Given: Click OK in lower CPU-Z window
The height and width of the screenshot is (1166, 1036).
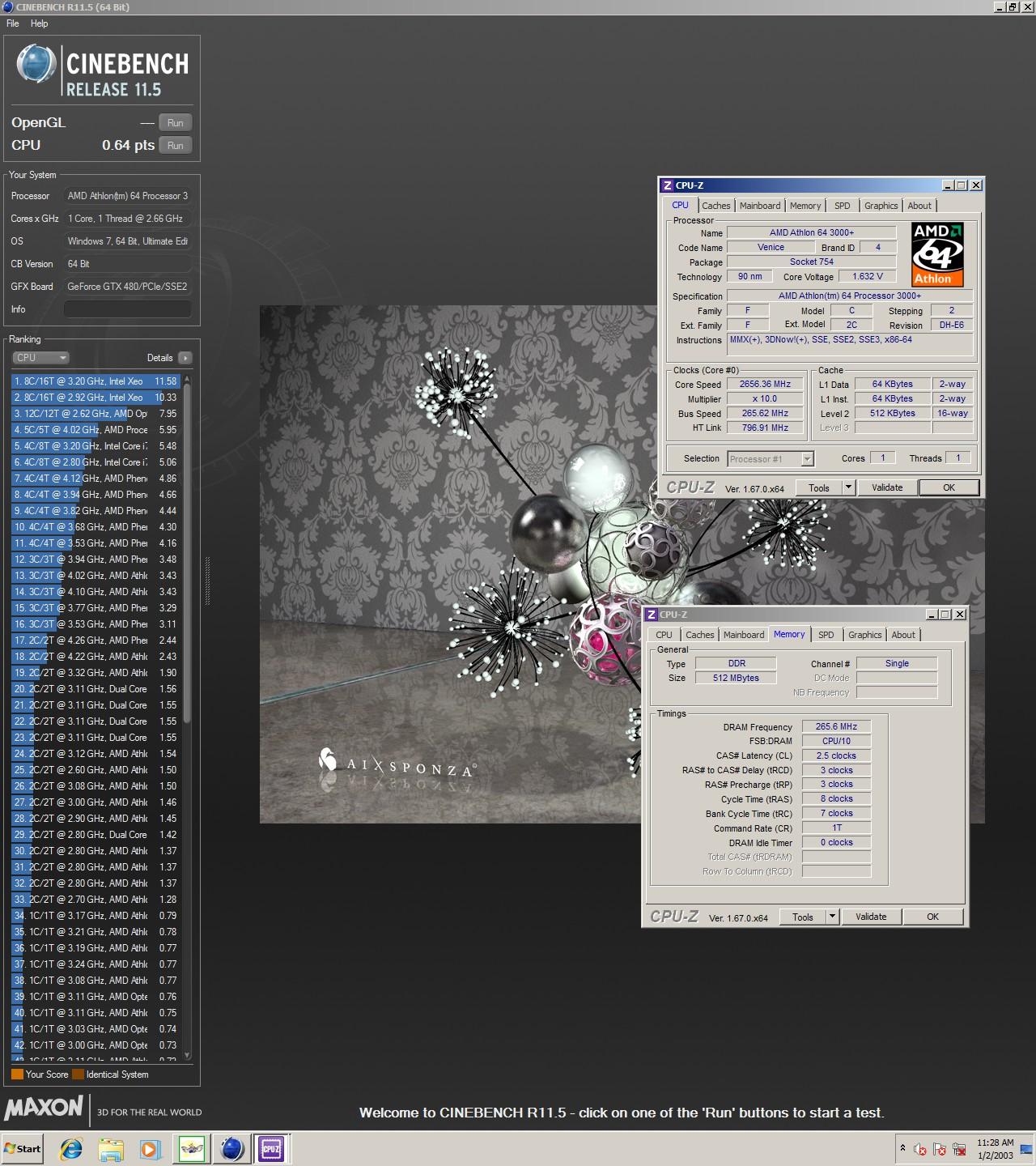Looking at the screenshot, I should pos(932,917).
